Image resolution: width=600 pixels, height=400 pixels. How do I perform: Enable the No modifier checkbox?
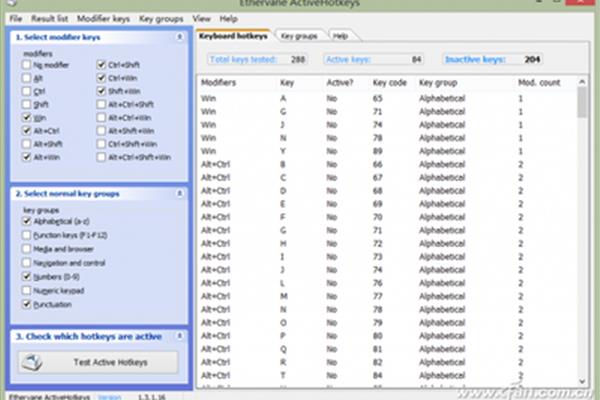(26, 65)
